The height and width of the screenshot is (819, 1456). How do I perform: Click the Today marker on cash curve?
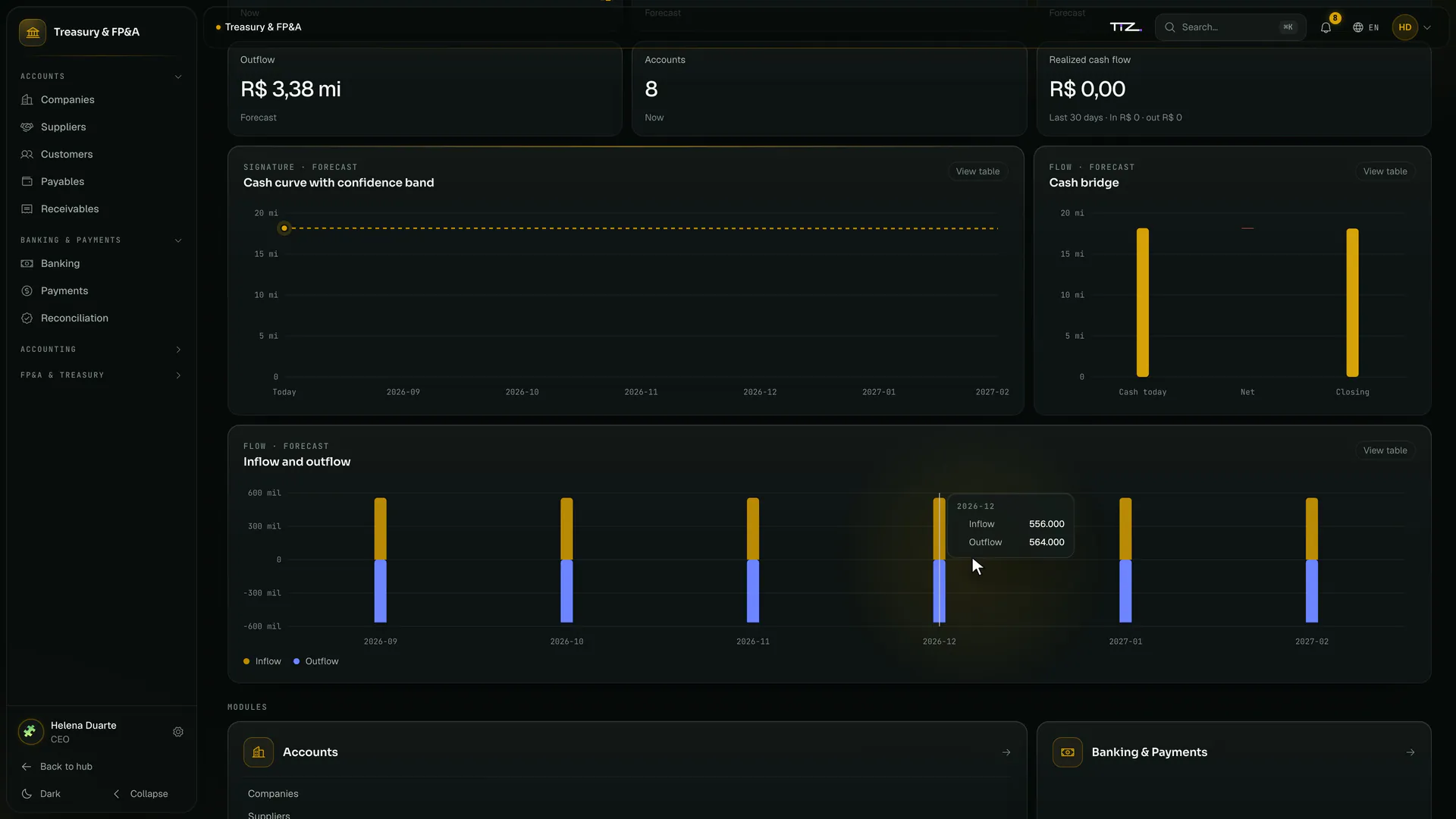pyautogui.click(x=284, y=228)
